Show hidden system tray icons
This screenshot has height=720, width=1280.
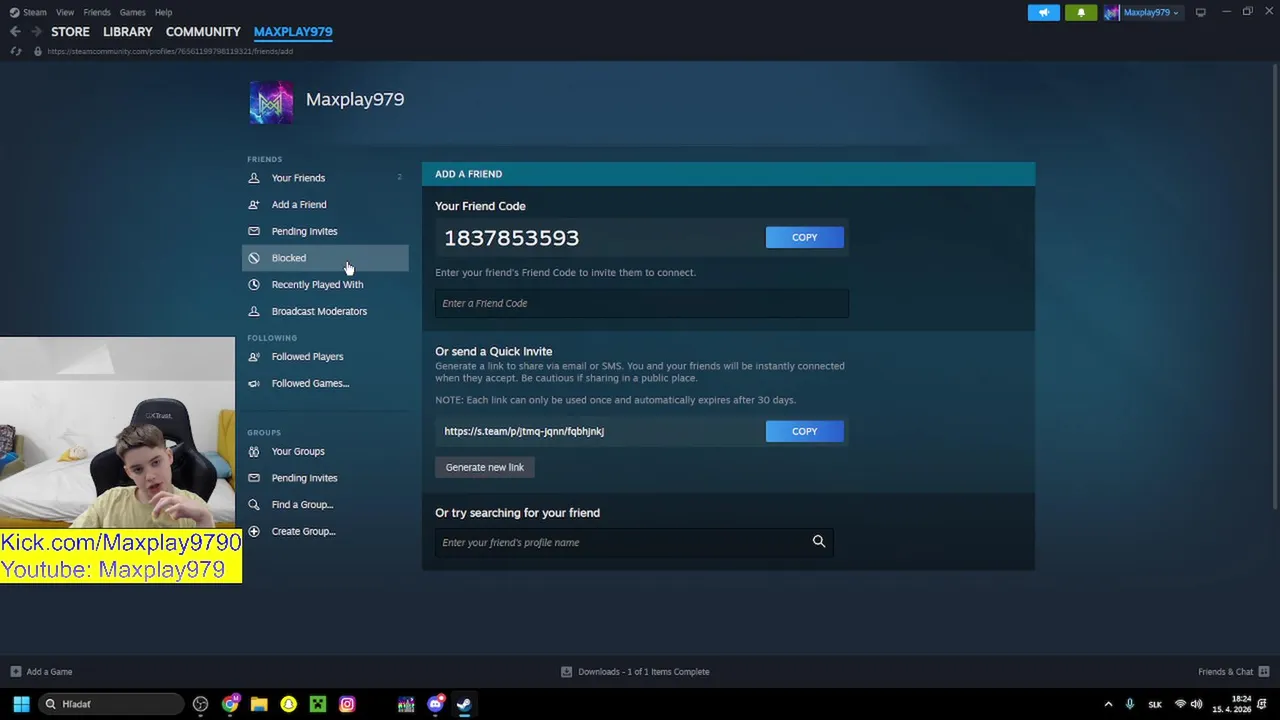coord(1108,704)
